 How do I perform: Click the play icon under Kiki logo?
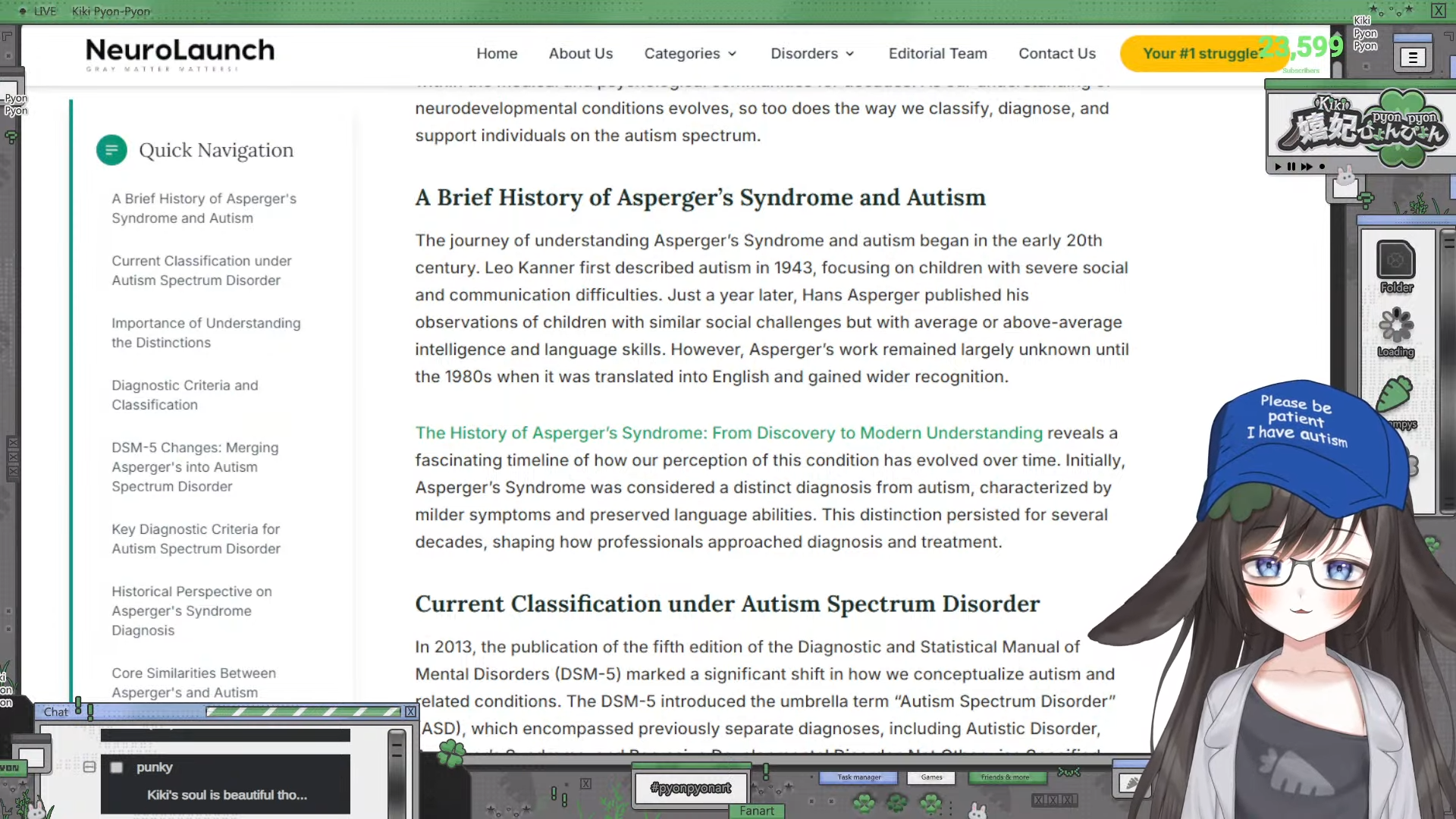click(1278, 166)
